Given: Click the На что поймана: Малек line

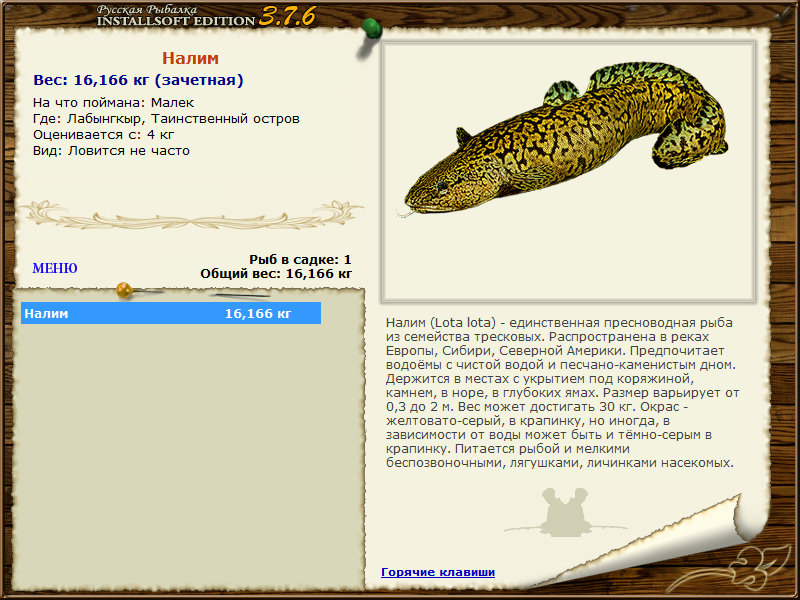Looking at the screenshot, I should (113, 103).
